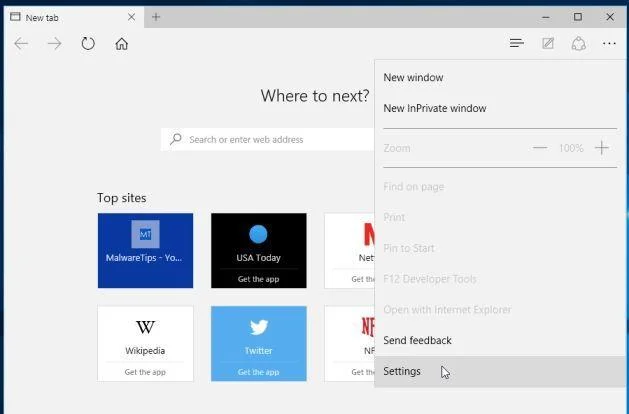Open the Wikipedia top site tile
Screen dimensions: 629x414
(x=145, y=344)
